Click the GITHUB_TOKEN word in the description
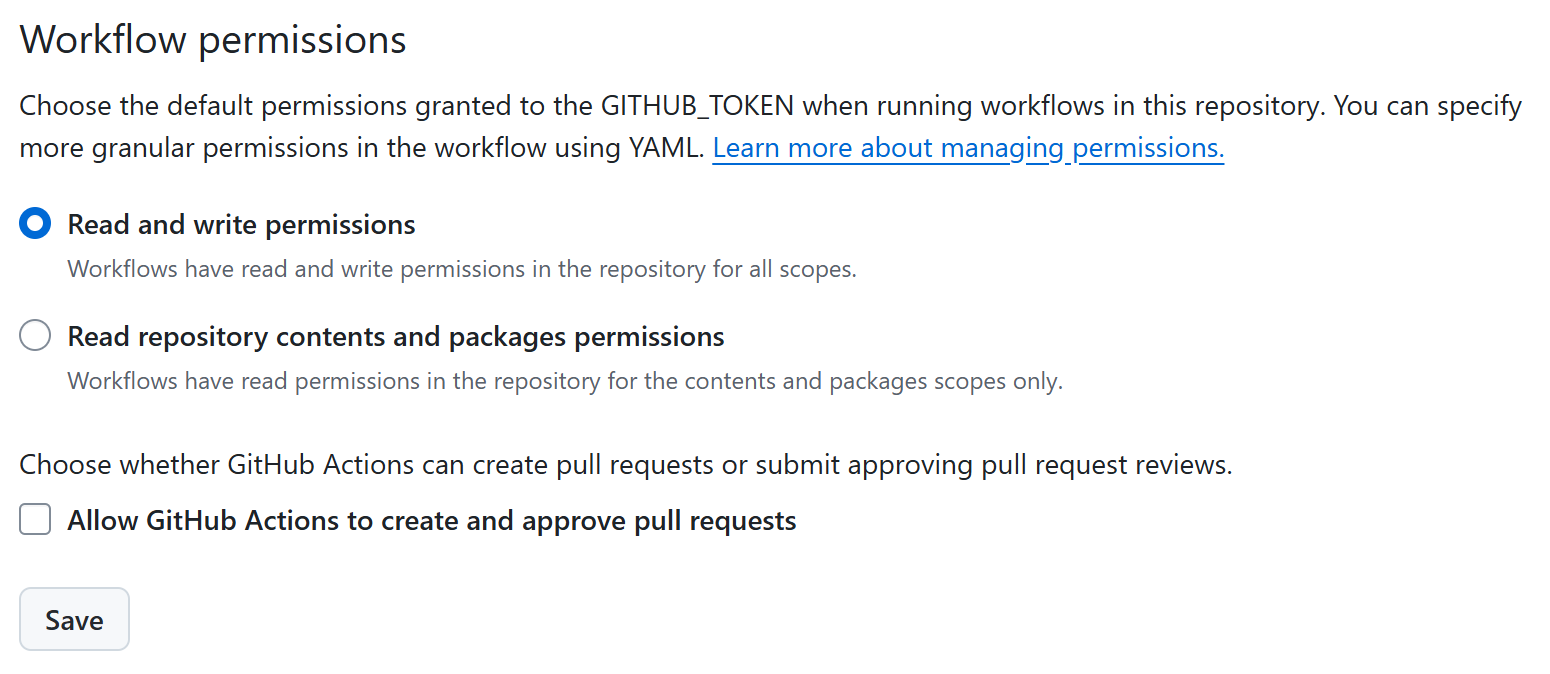1550x674 pixels. pos(698,106)
